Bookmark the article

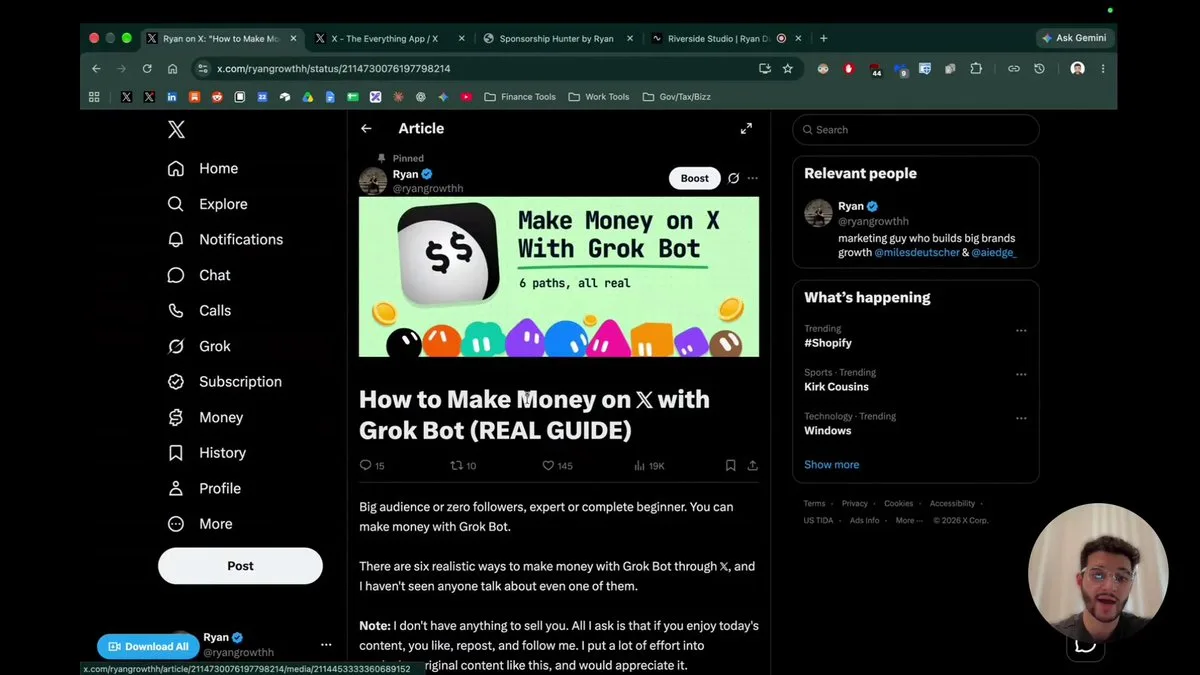[730, 465]
